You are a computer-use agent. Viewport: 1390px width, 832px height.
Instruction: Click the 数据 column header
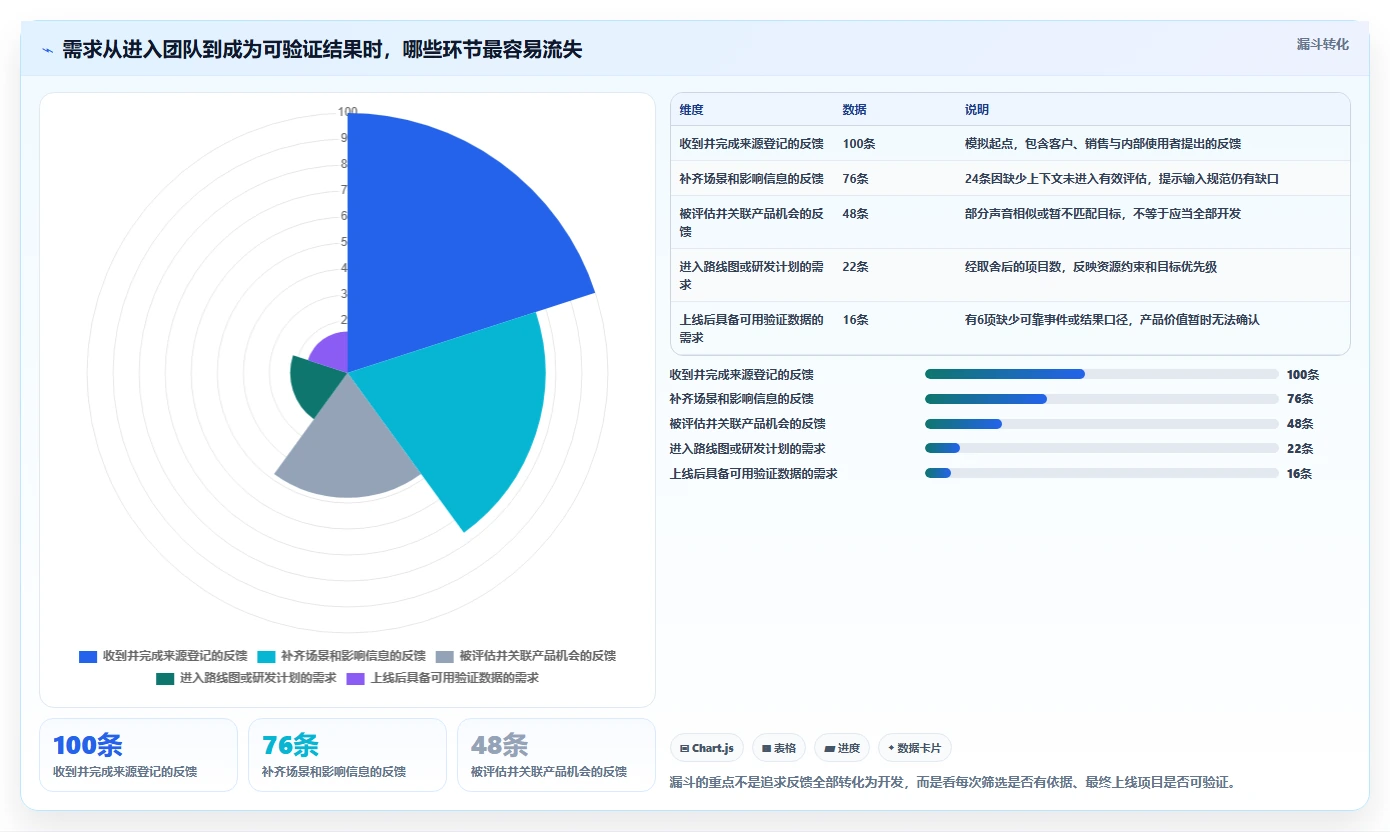pyautogui.click(x=855, y=110)
